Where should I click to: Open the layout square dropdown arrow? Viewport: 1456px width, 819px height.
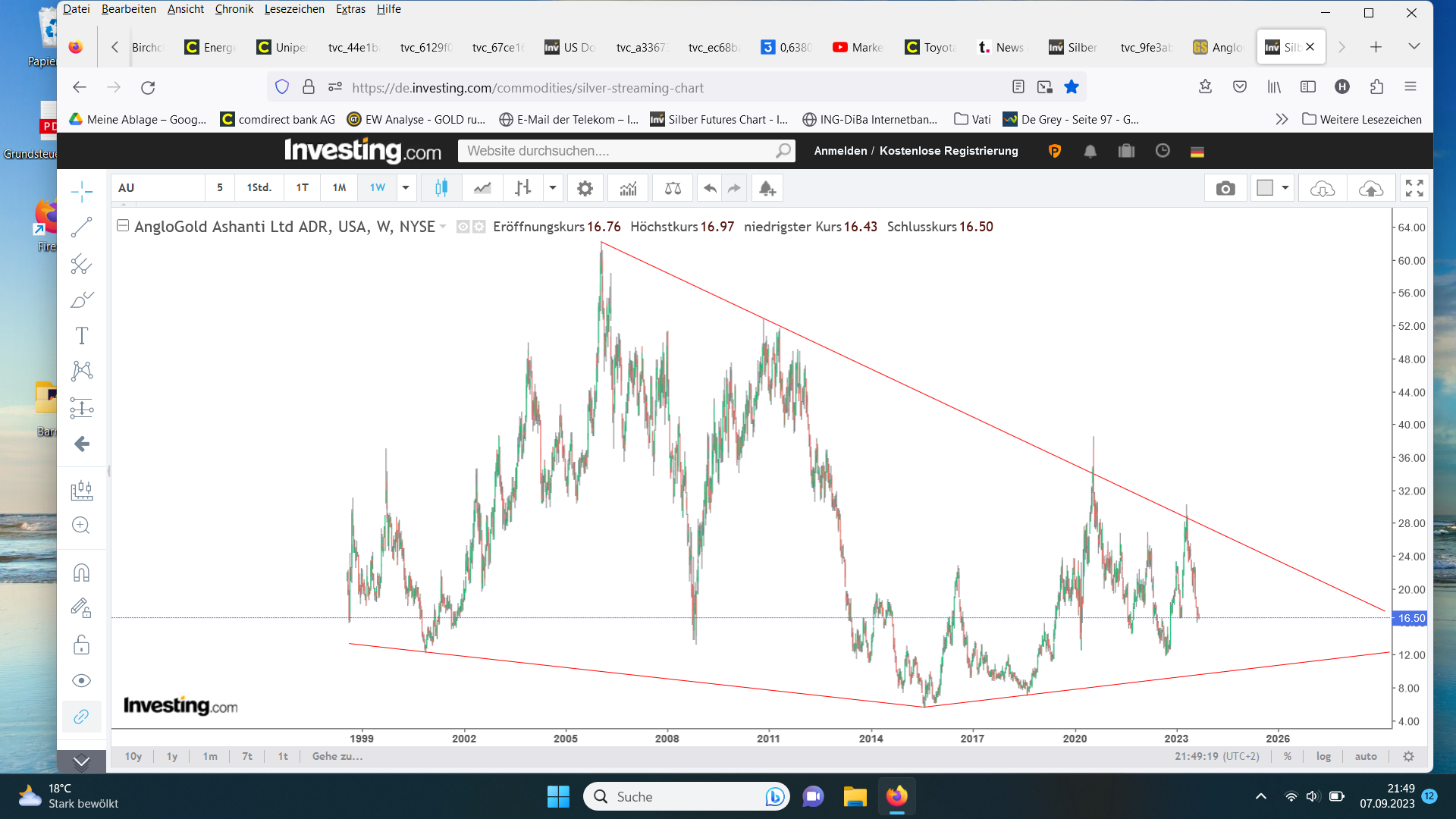[1285, 188]
